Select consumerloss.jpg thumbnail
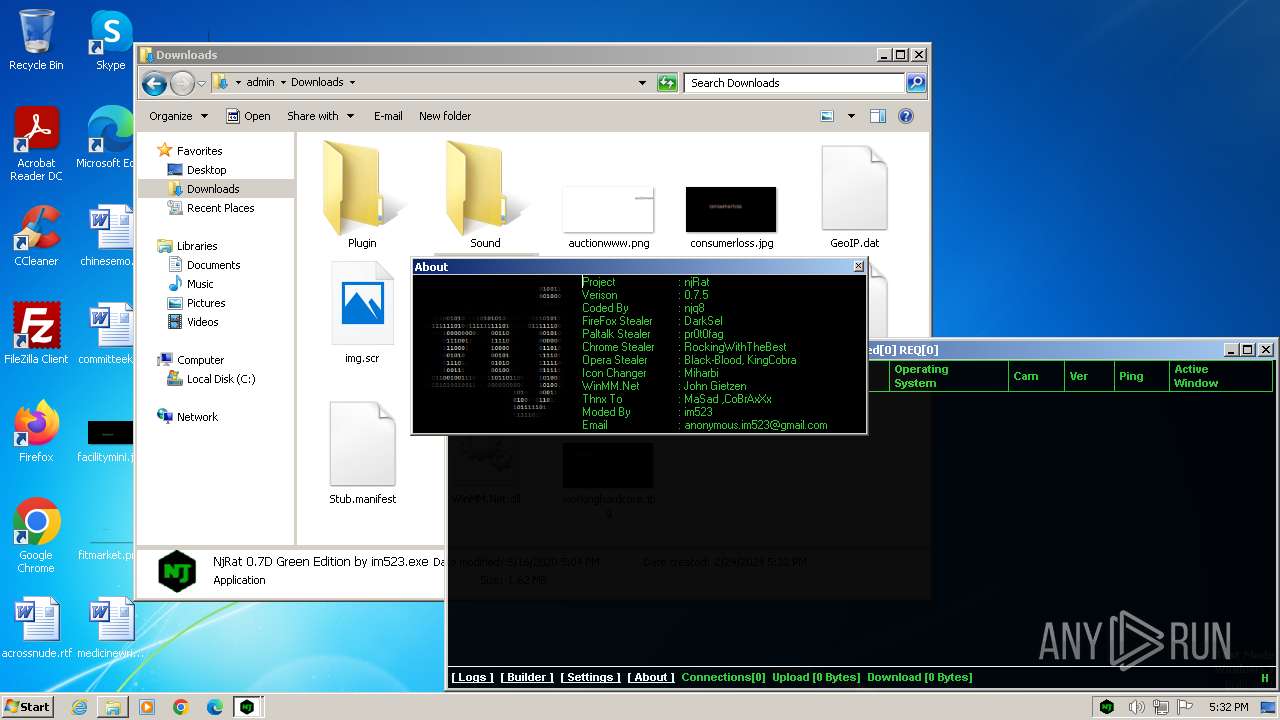The image size is (1280, 720). [731, 216]
